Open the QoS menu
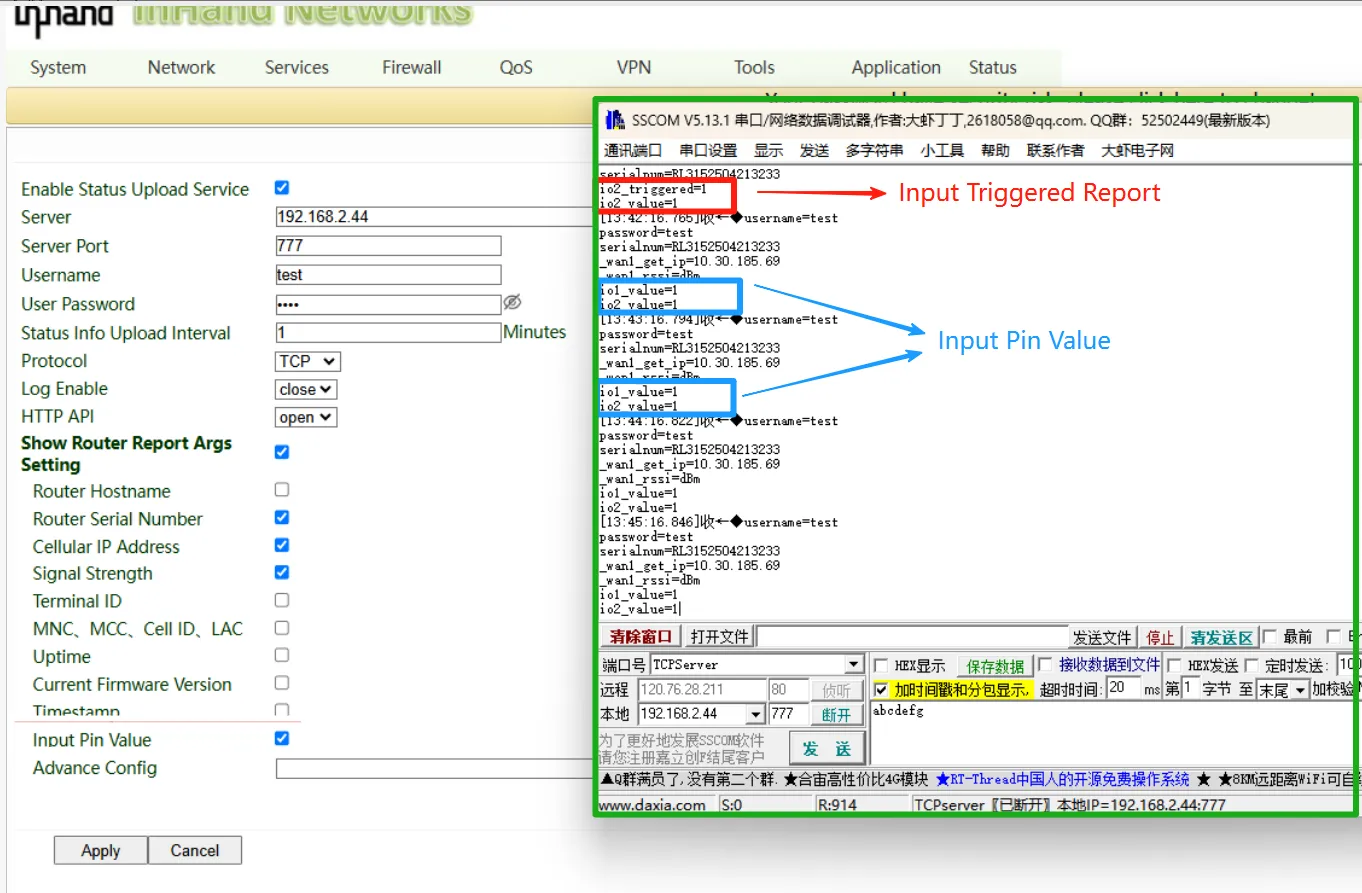 [x=516, y=67]
